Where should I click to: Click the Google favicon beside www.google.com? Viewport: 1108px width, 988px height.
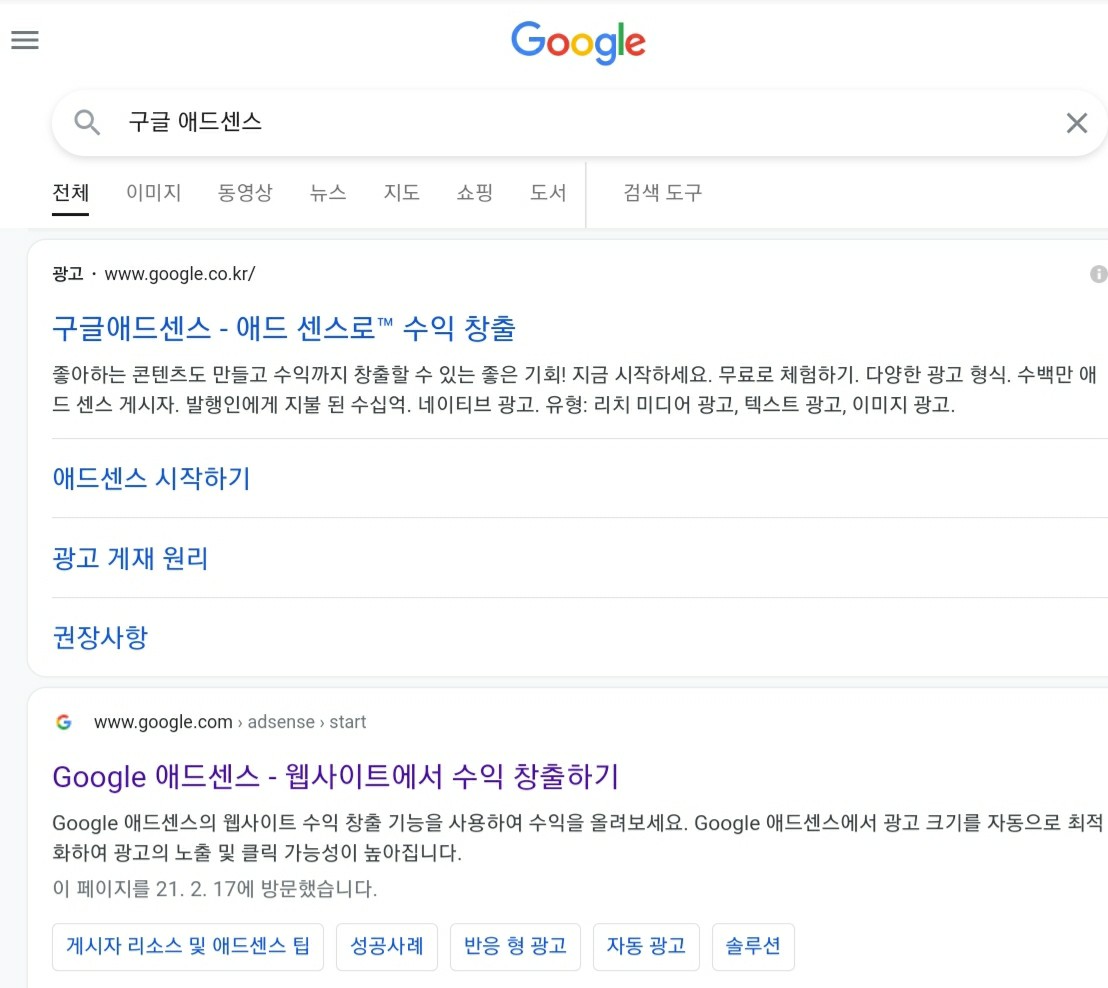point(64,722)
